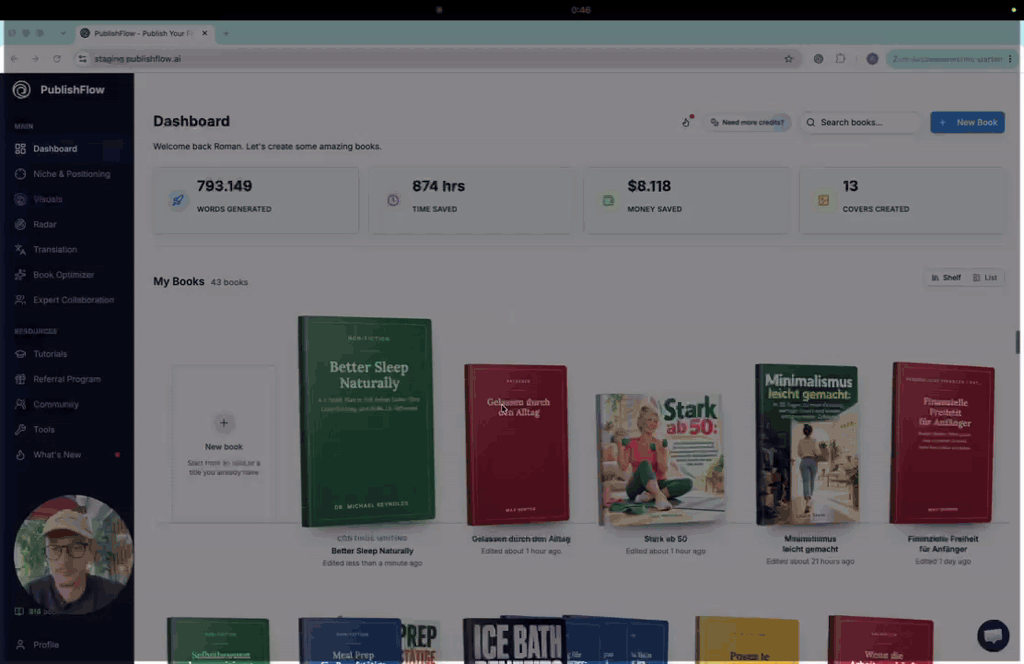Click the Covers Created image icon
Viewport: 1024px width, 664px height.
coord(824,200)
